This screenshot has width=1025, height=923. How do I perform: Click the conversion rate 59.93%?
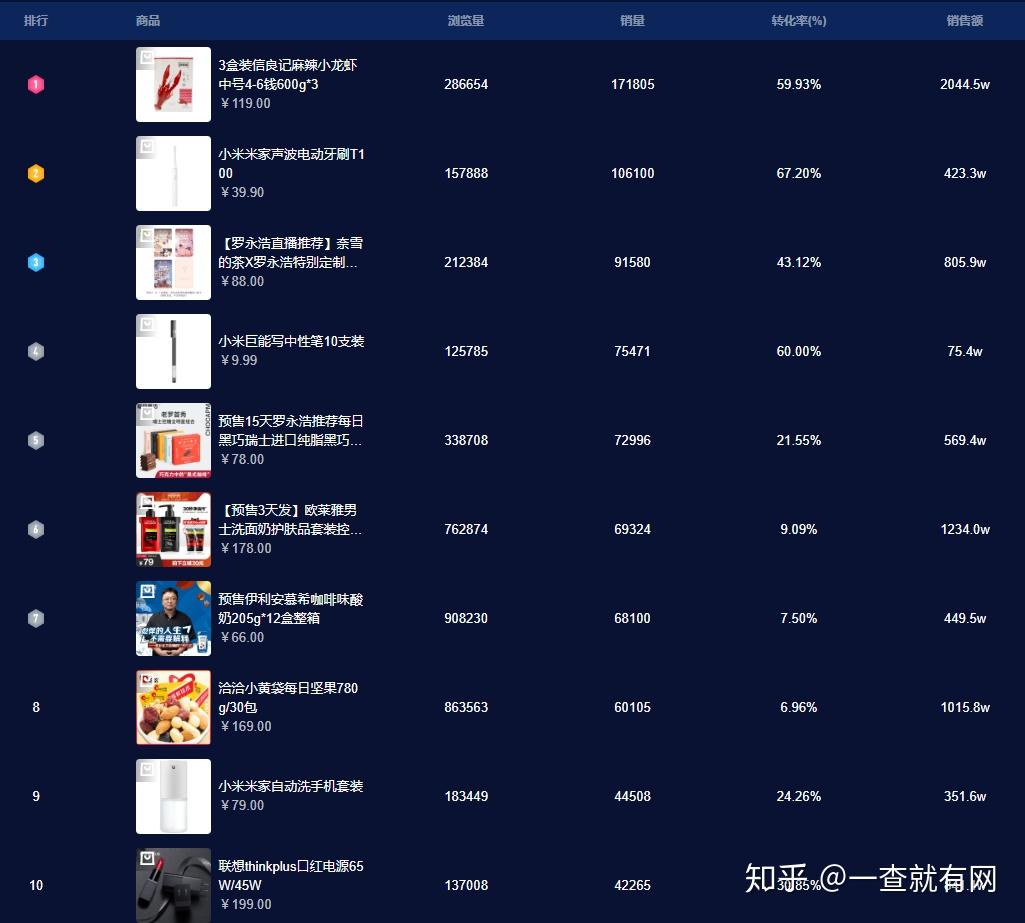[799, 84]
